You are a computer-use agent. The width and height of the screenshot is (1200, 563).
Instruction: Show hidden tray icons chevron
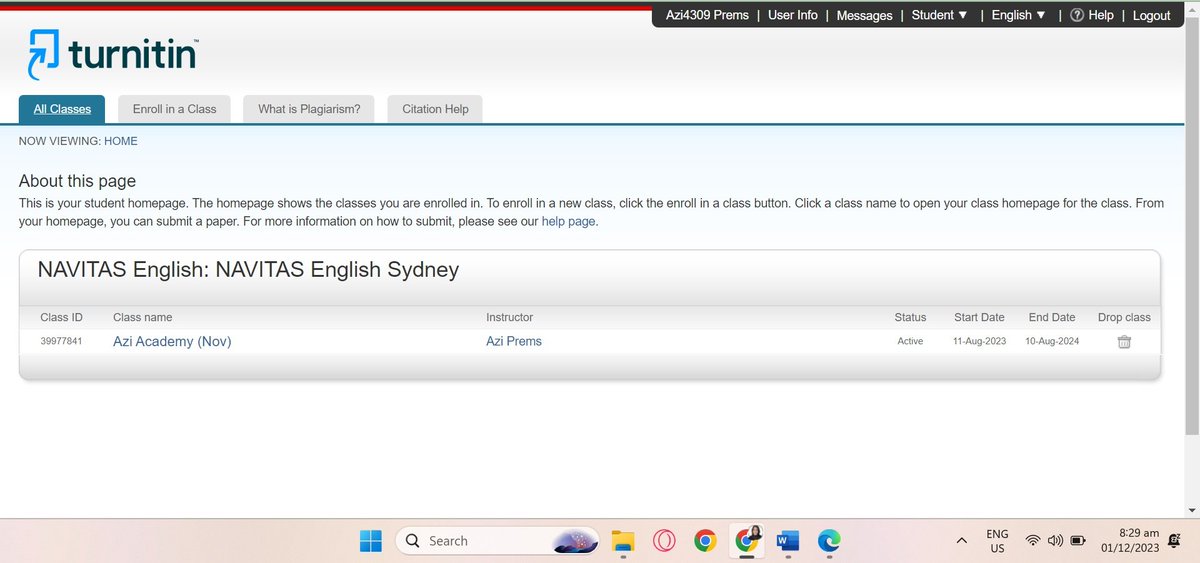tap(962, 541)
